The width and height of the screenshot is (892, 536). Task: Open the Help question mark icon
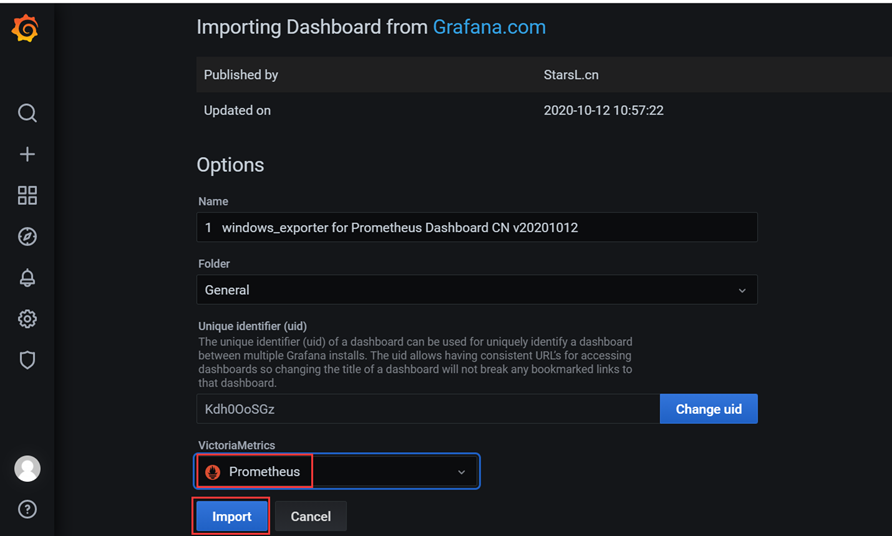pyautogui.click(x=27, y=509)
